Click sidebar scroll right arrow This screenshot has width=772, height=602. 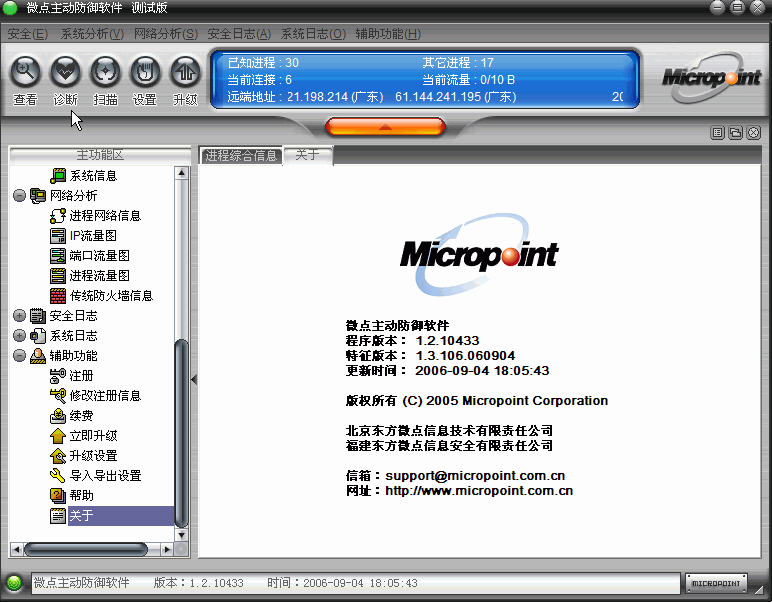tap(167, 549)
